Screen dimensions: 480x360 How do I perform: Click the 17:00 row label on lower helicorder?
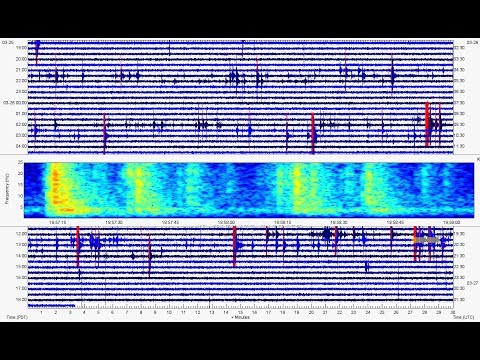click(x=21, y=288)
